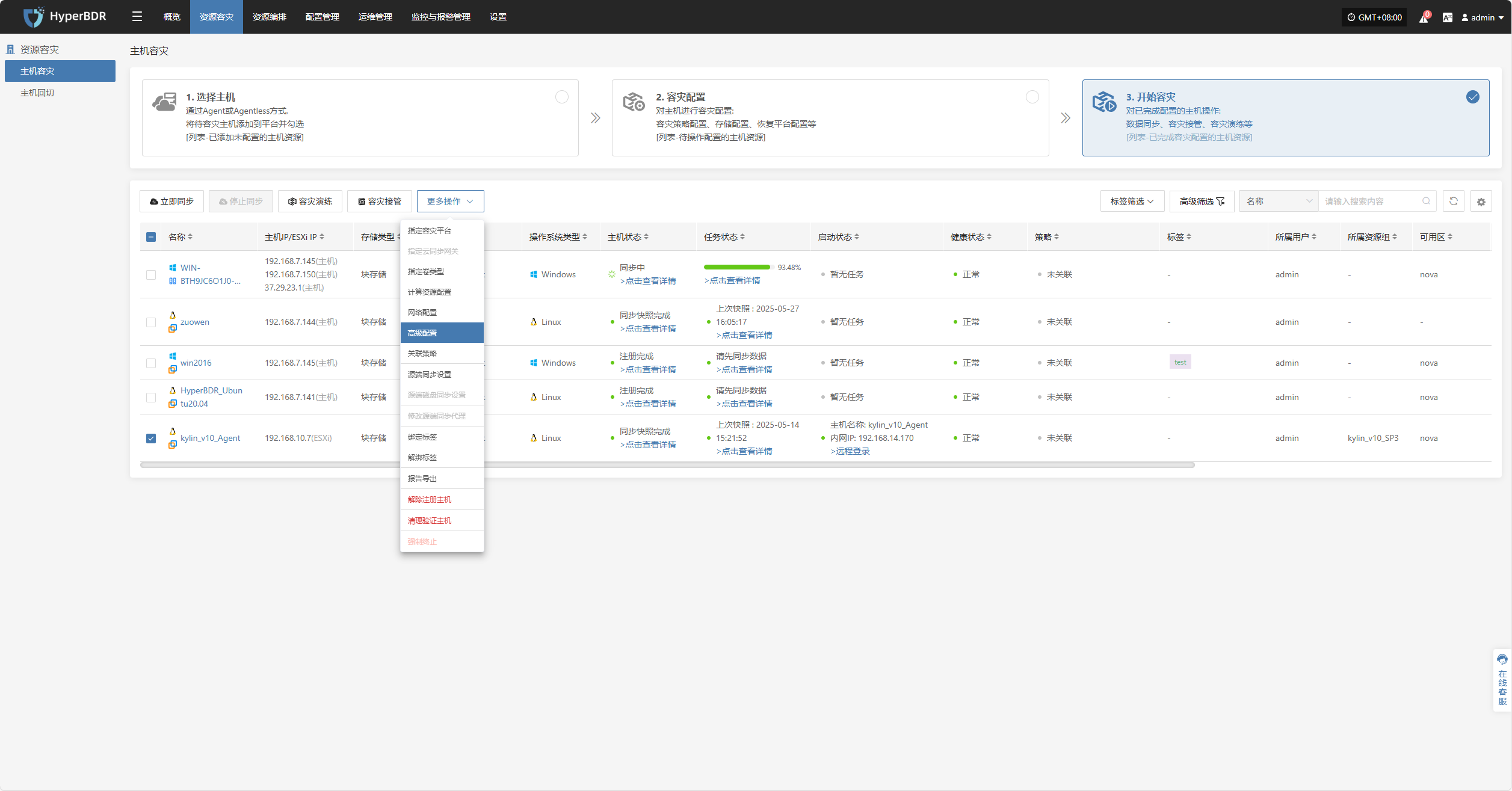Click the 容灾接管 button

pos(379,201)
